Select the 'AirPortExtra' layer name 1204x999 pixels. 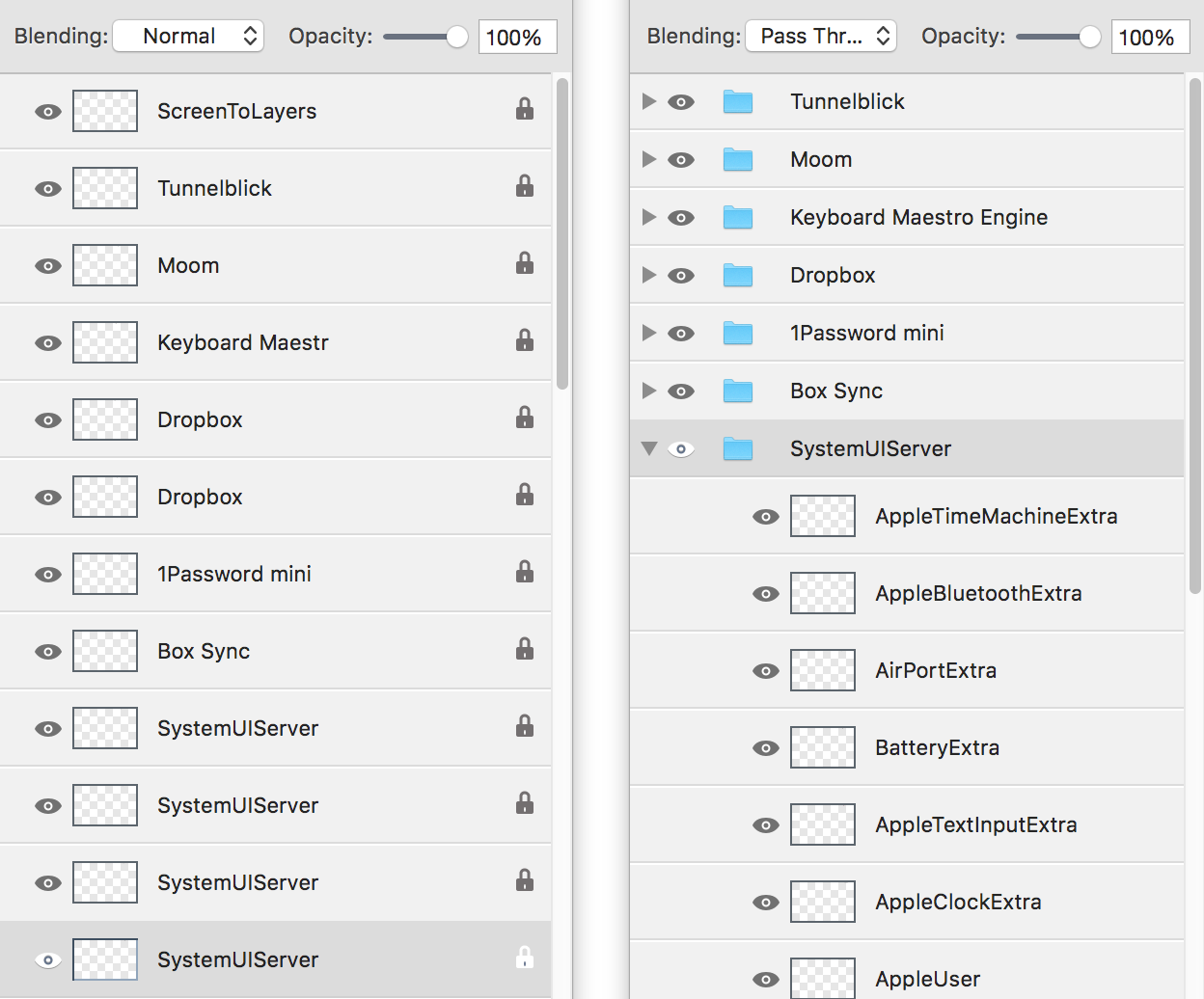pos(936,671)
